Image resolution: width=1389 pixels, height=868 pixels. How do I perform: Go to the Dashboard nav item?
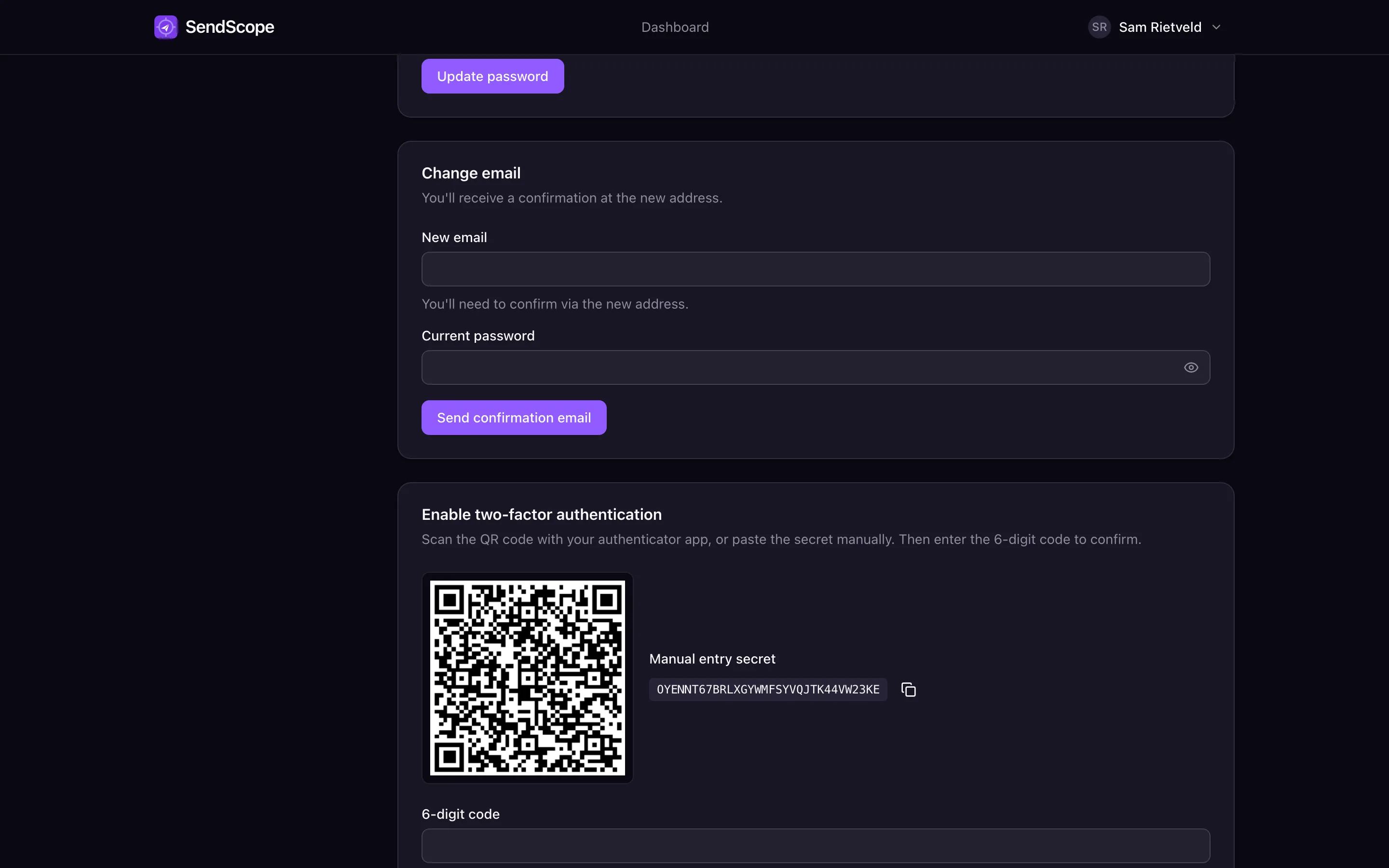point(675,27)
